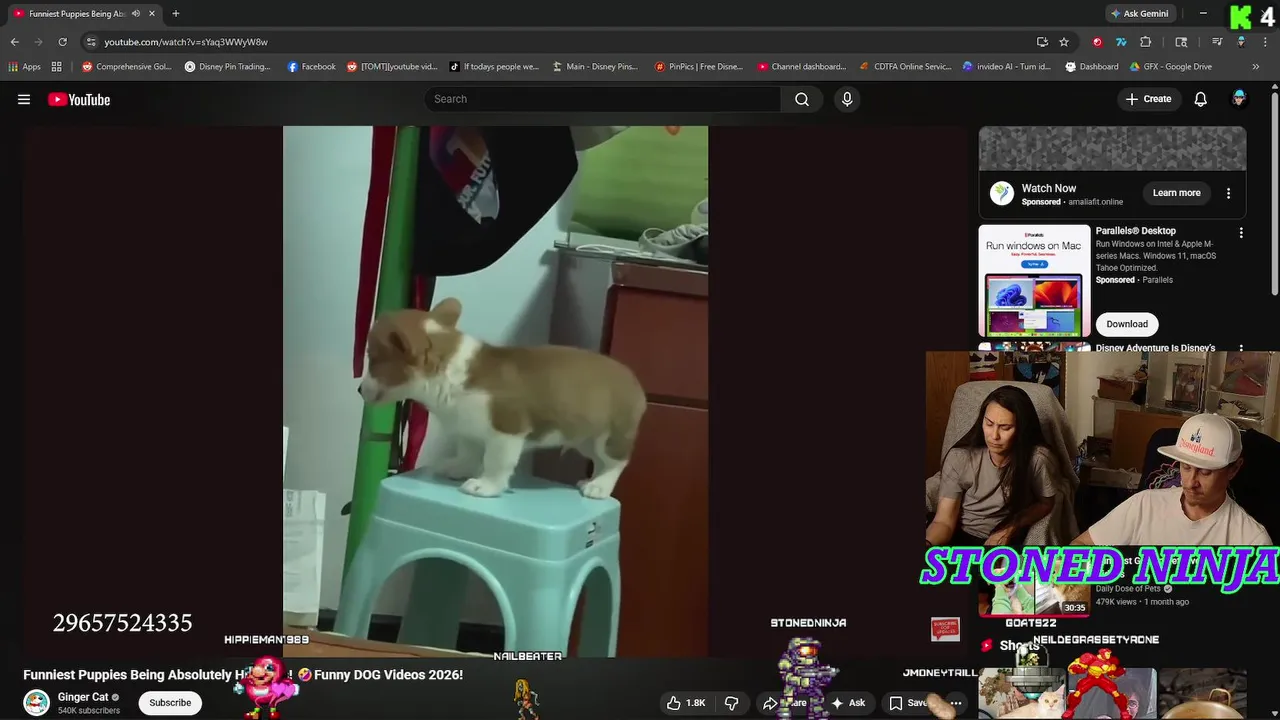Bookmark this page with the star

pos(1064,42)
